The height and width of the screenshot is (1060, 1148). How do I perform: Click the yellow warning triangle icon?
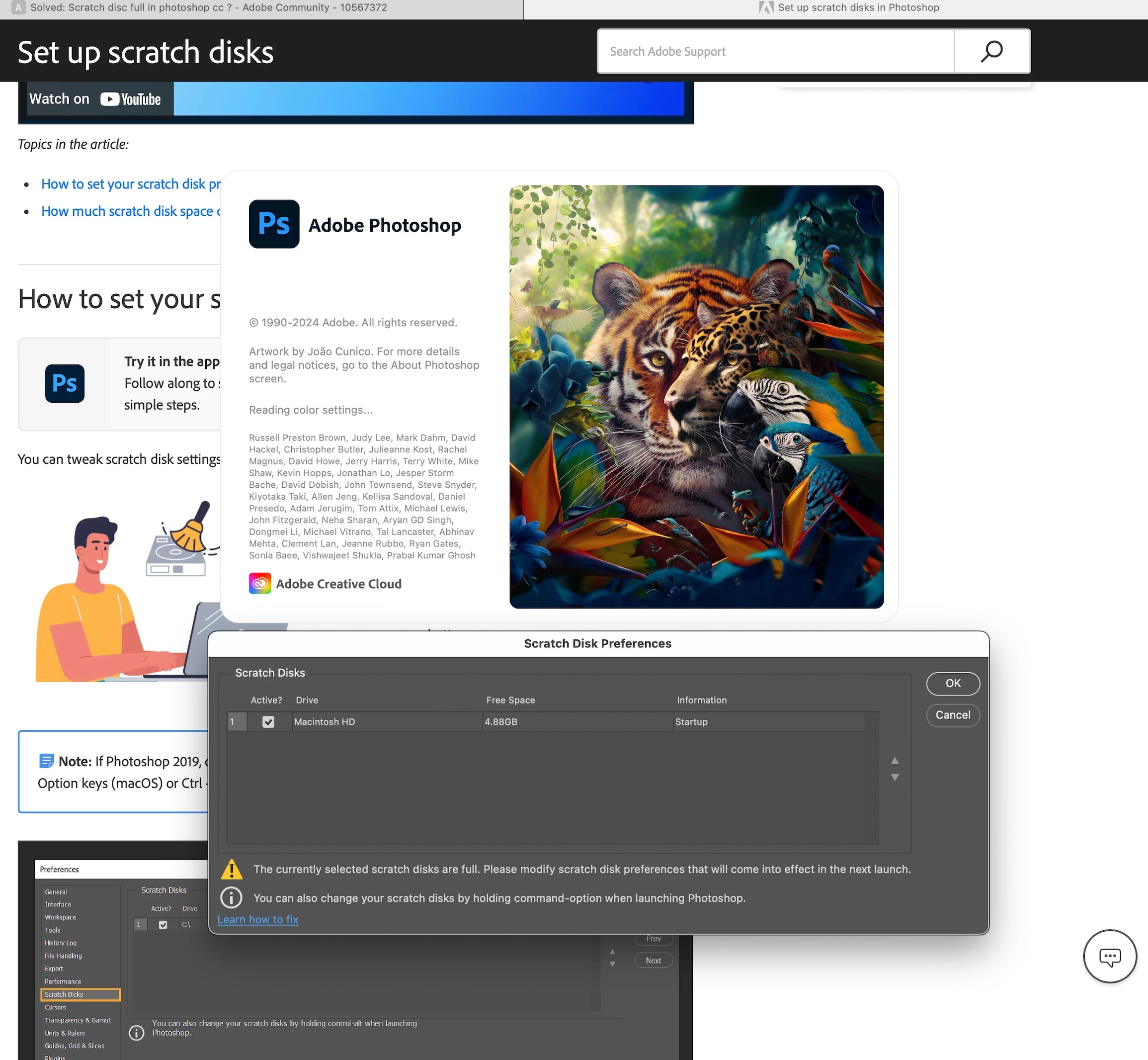[232, 870]
